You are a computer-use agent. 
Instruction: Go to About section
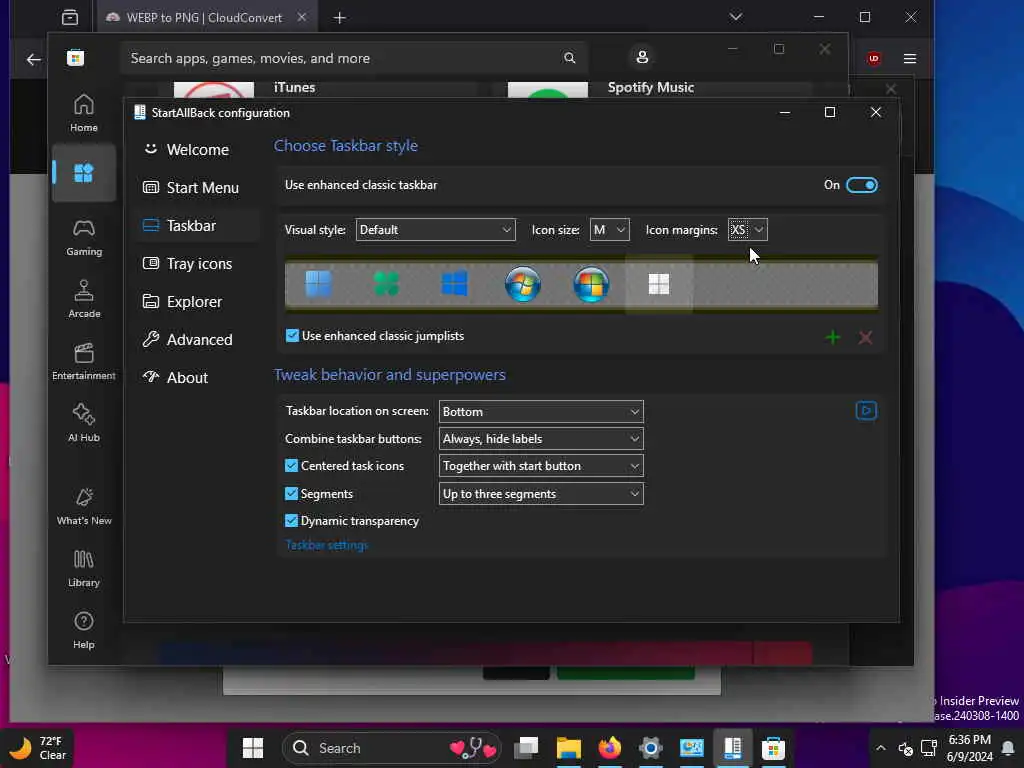pyautogui.click(x=198, y=377)
